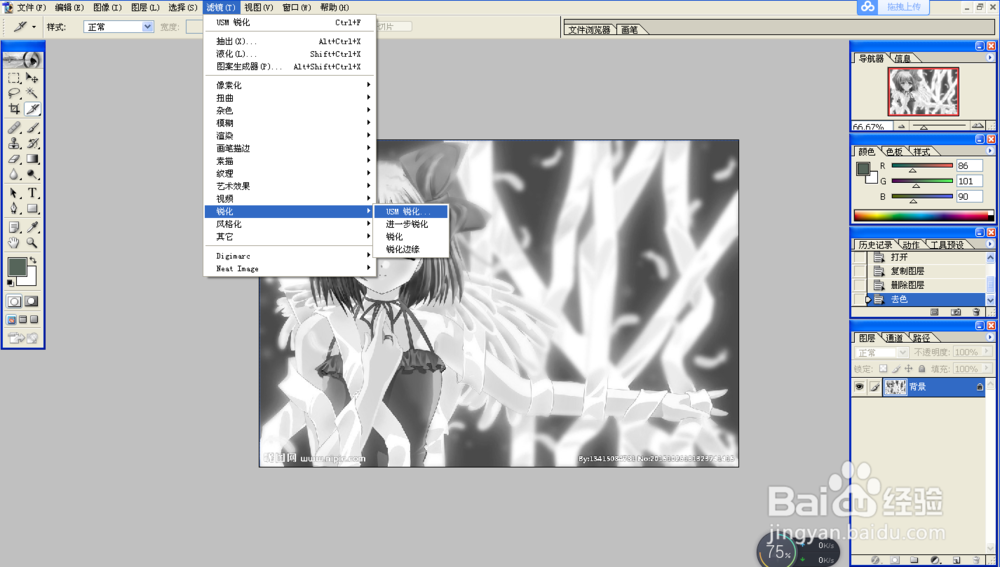The width and height of the screenshot is (1000, 567).
Task: Switch to the 动作 tab
Action: pos(911,245)
